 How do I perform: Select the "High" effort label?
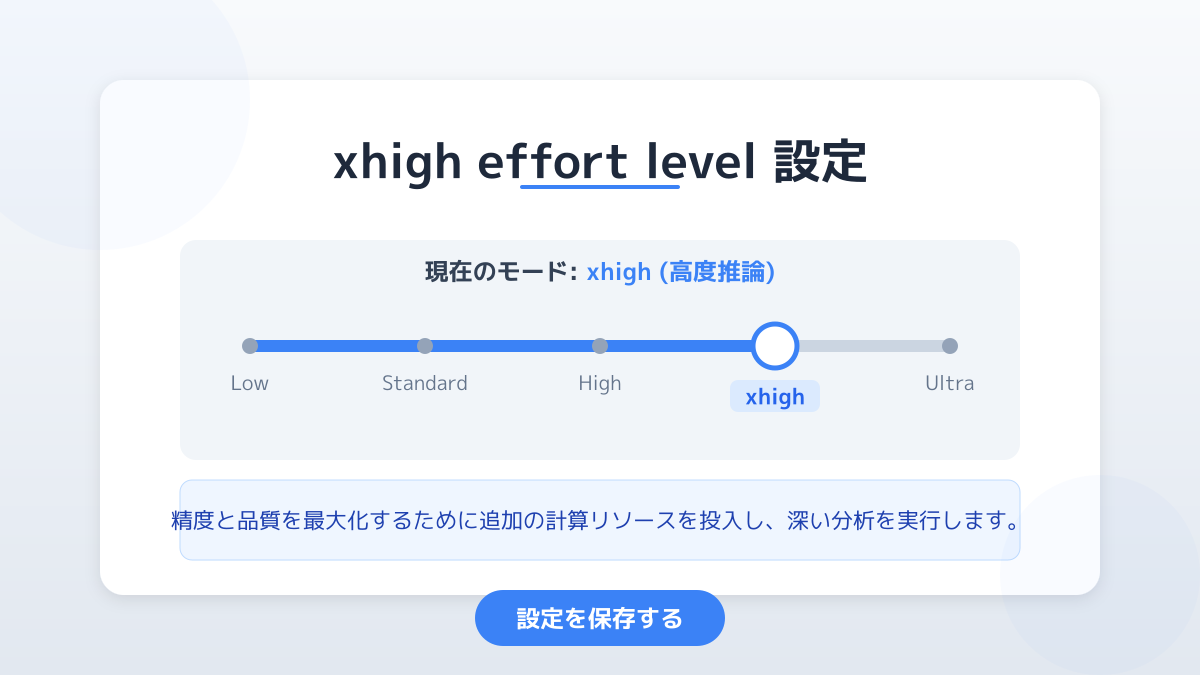tap(600, 383)
